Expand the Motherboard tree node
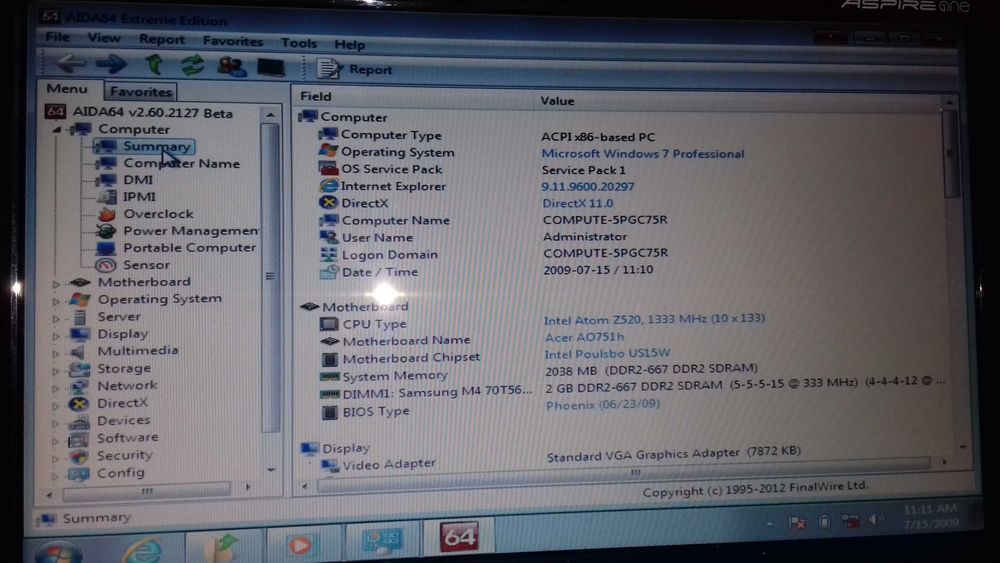 tap(56, 284)
